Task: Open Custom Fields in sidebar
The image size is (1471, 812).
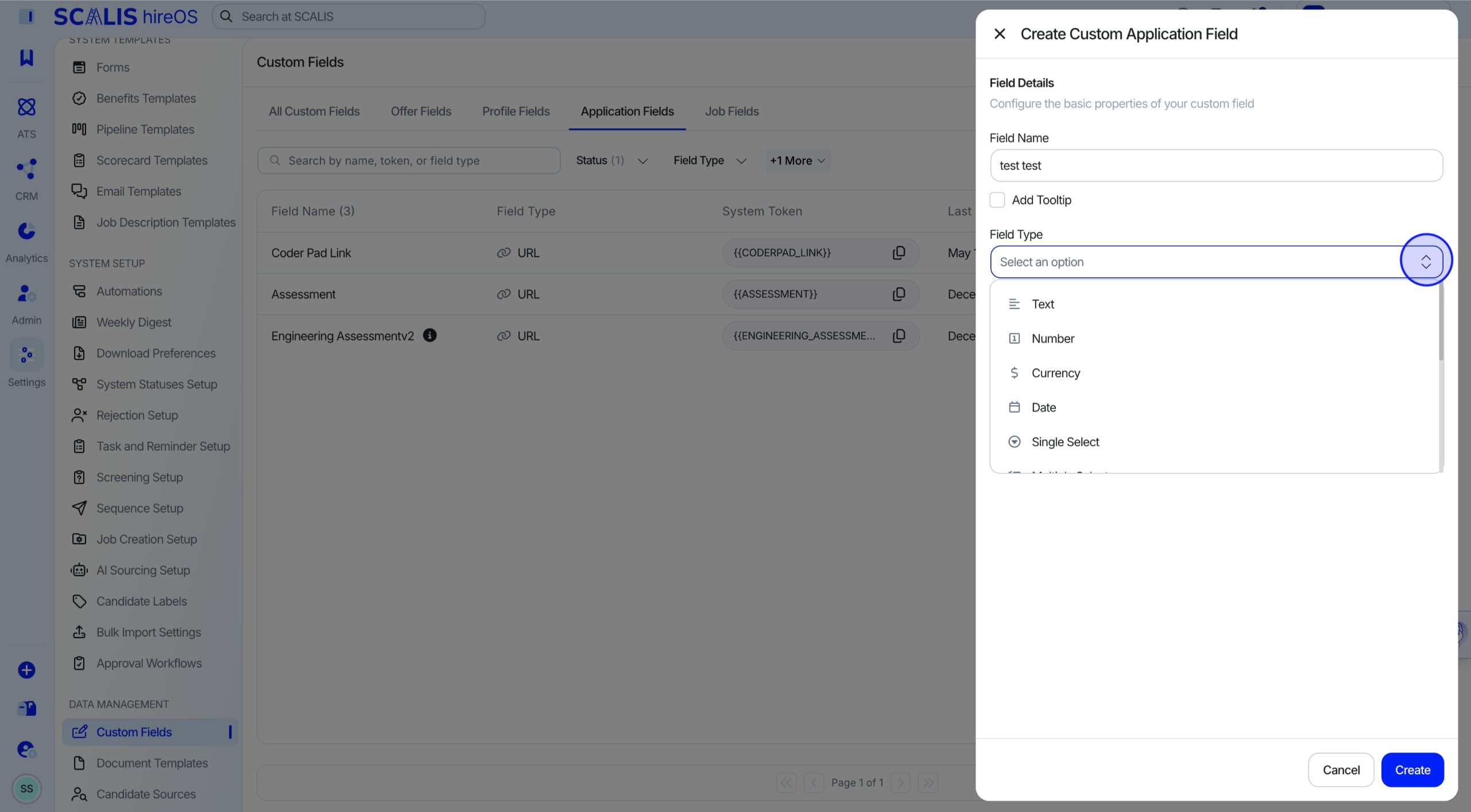Action: pos(150,732)
